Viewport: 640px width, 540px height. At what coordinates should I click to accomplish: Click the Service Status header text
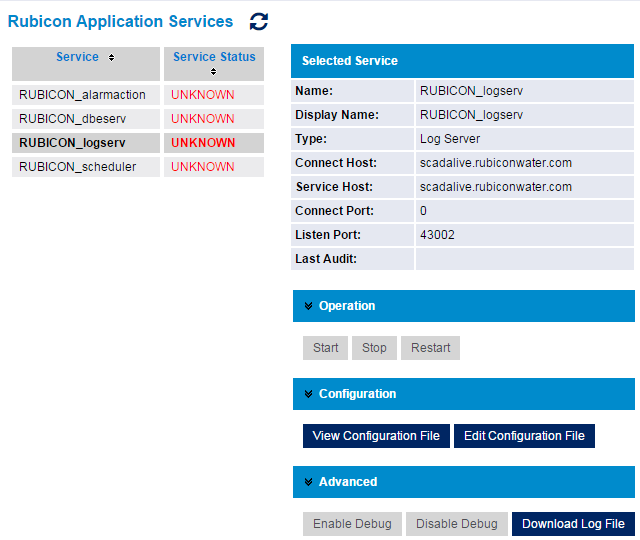[214, 57]
